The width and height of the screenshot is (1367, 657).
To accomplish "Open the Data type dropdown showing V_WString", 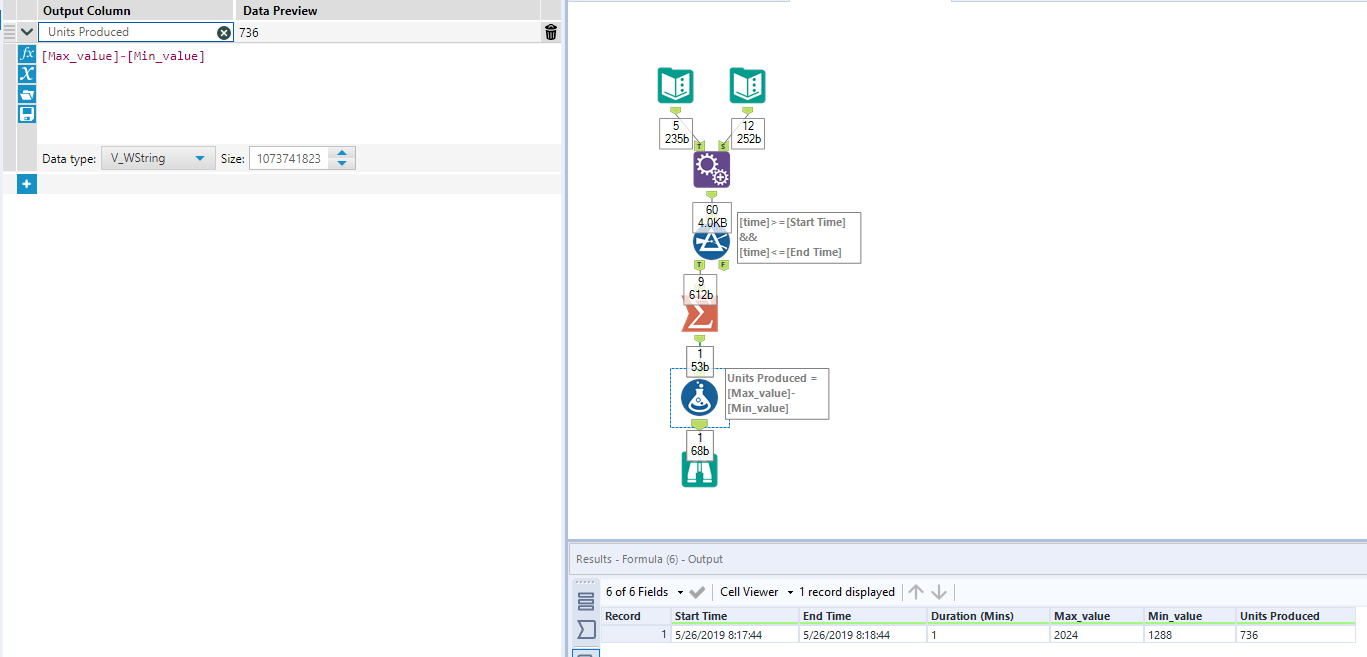I will [x=157, y=157].
